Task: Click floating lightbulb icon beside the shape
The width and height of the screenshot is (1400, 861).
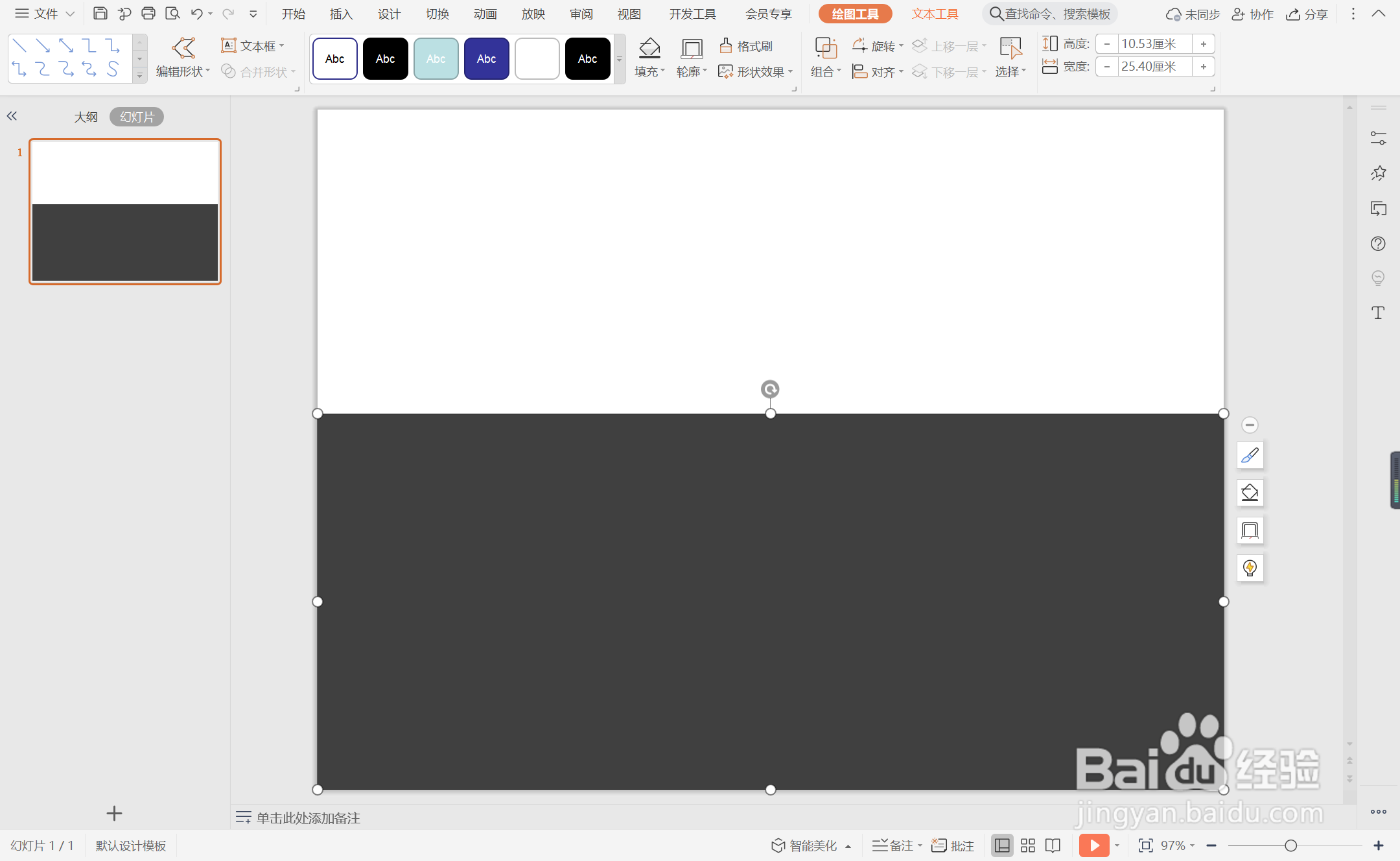Action: [x=1250, y=568]
